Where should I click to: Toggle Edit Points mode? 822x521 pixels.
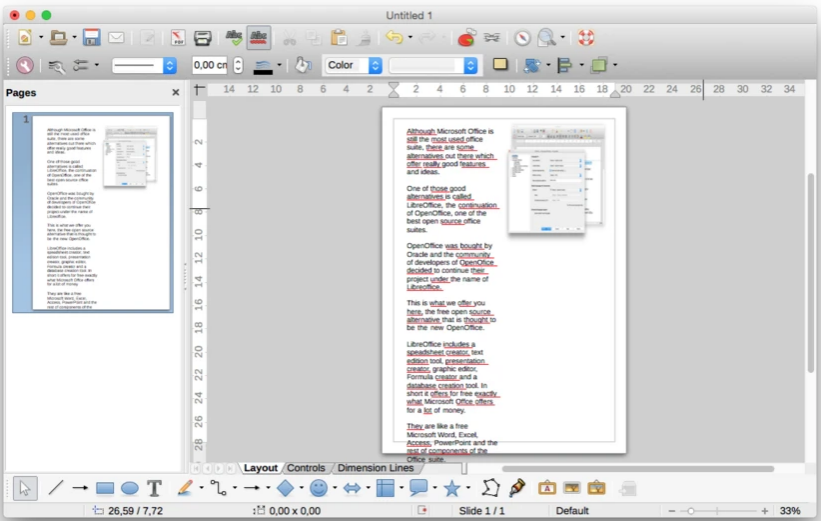click(x=490, y=488)
